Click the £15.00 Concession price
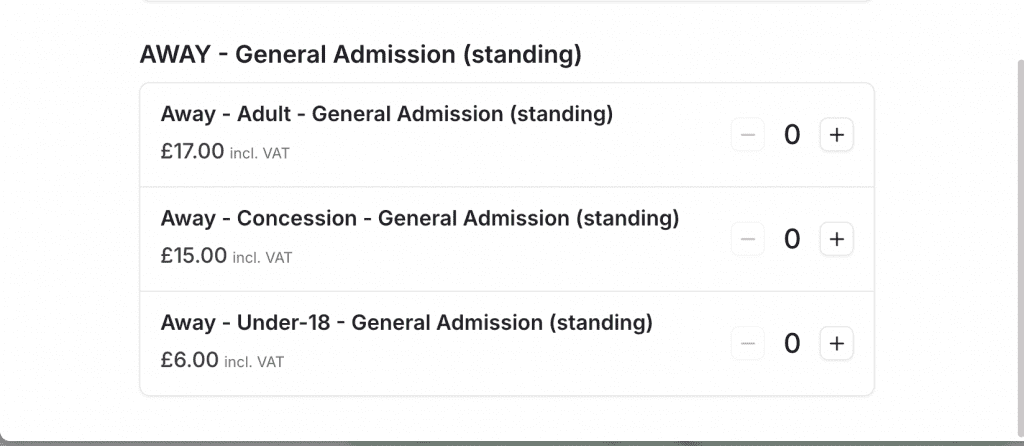Screen dimensions: 1024x446 193,256
